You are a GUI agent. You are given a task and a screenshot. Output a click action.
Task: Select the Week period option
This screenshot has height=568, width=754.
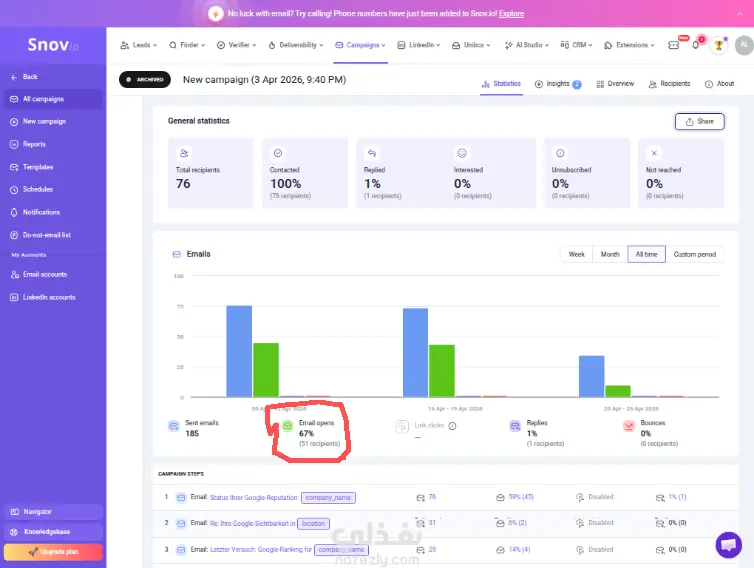577,254
